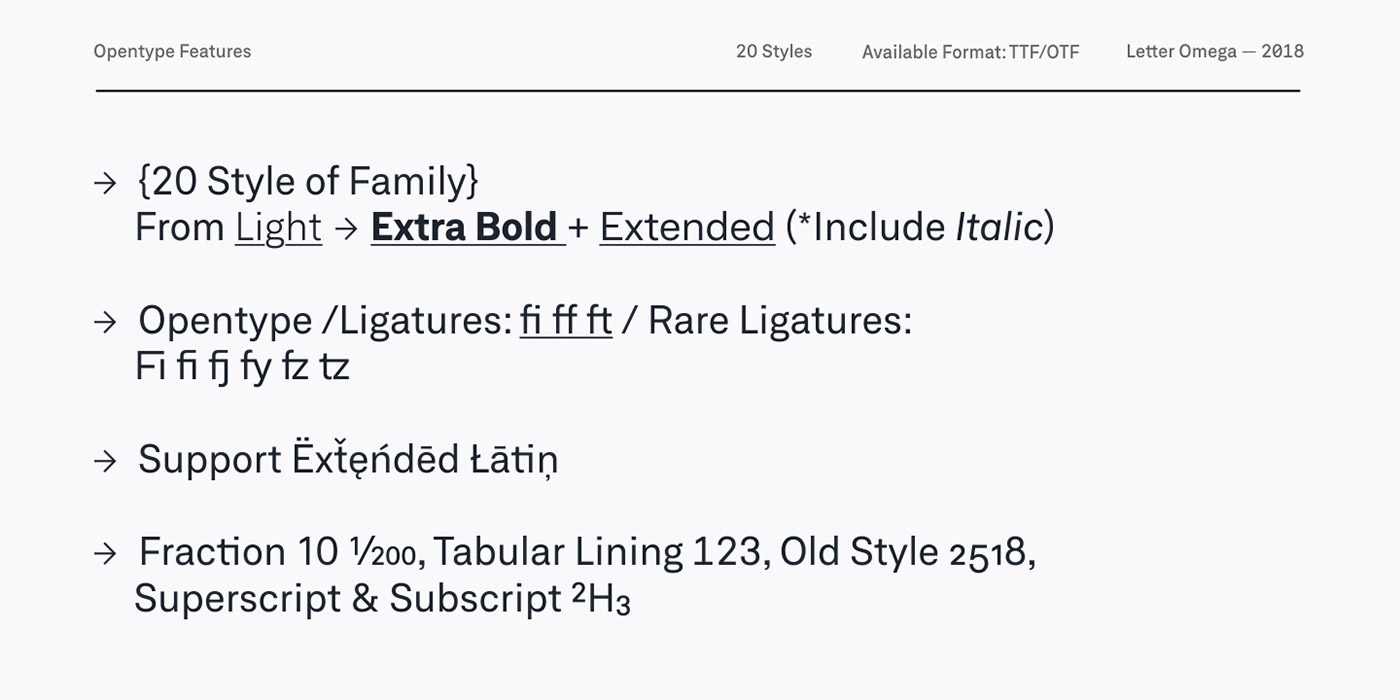Open the underlined "Light" link

tap(278, 228)
